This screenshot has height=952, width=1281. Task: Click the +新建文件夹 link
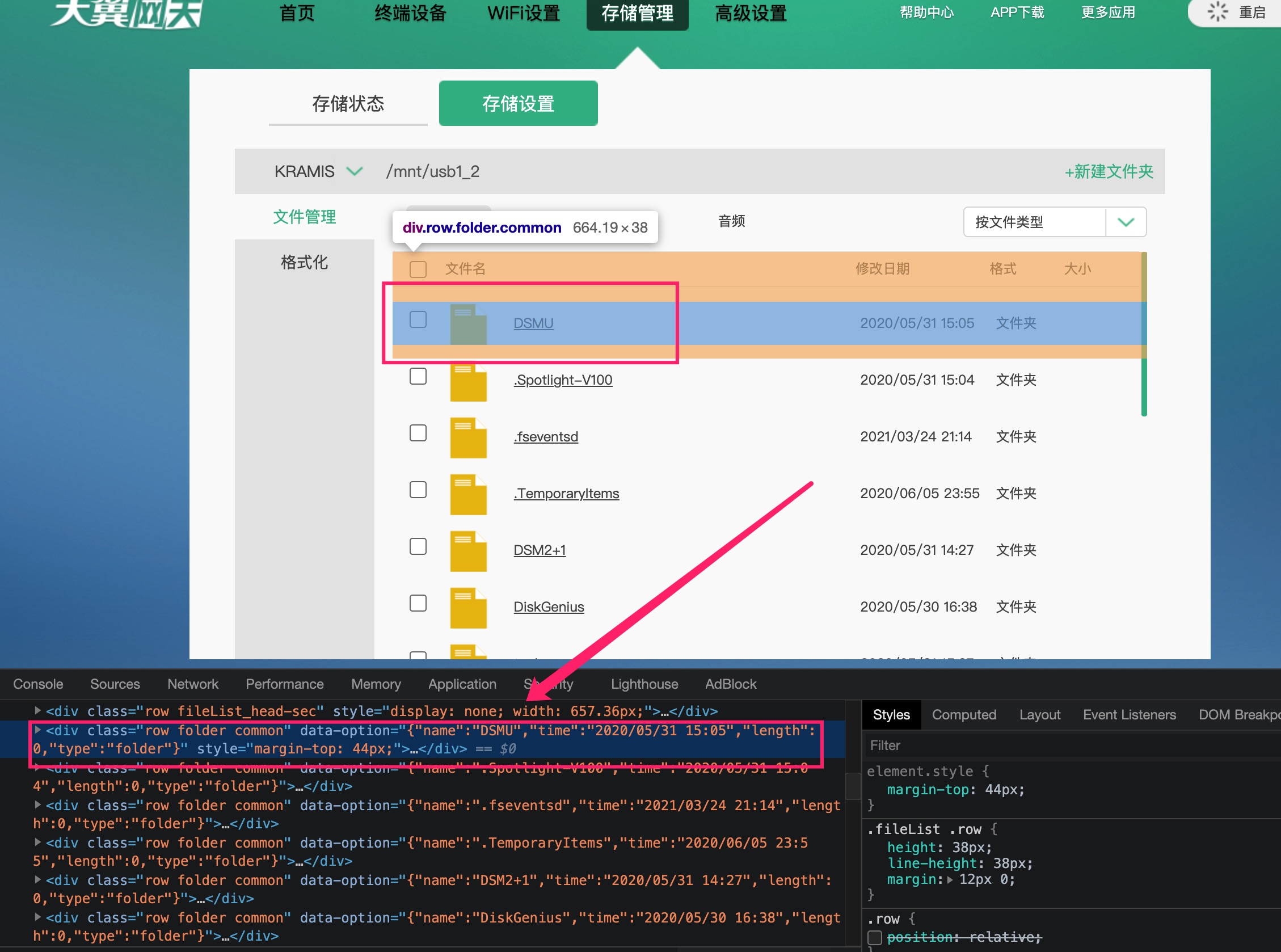point(1109,171)
